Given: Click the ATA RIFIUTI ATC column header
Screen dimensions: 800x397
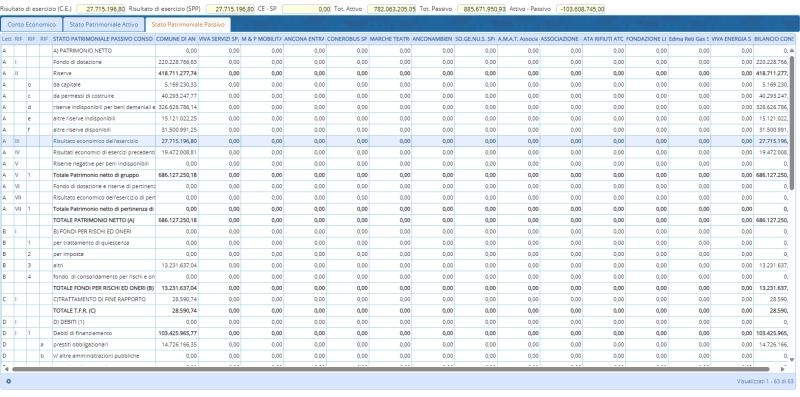Looking at the screenshot, I should point(604,39).
